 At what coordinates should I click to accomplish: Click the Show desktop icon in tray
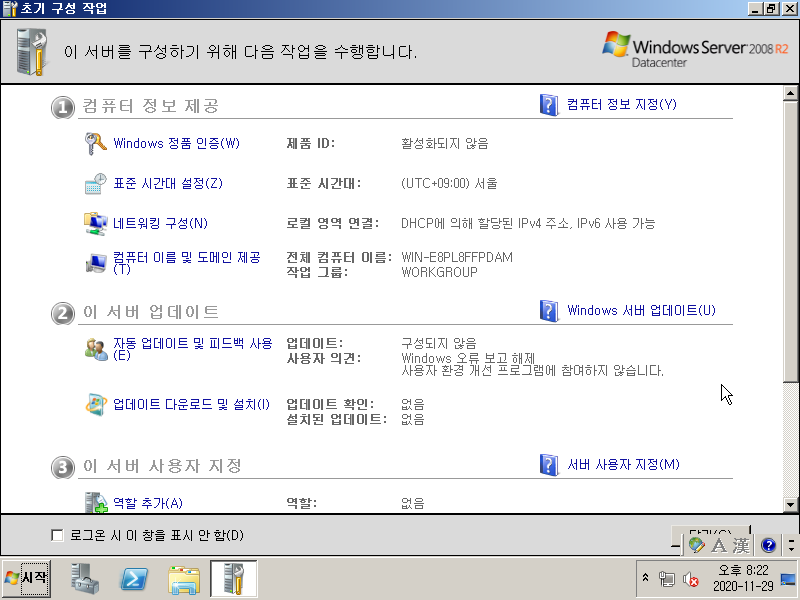pyautogui.click(x=788, y=580)
